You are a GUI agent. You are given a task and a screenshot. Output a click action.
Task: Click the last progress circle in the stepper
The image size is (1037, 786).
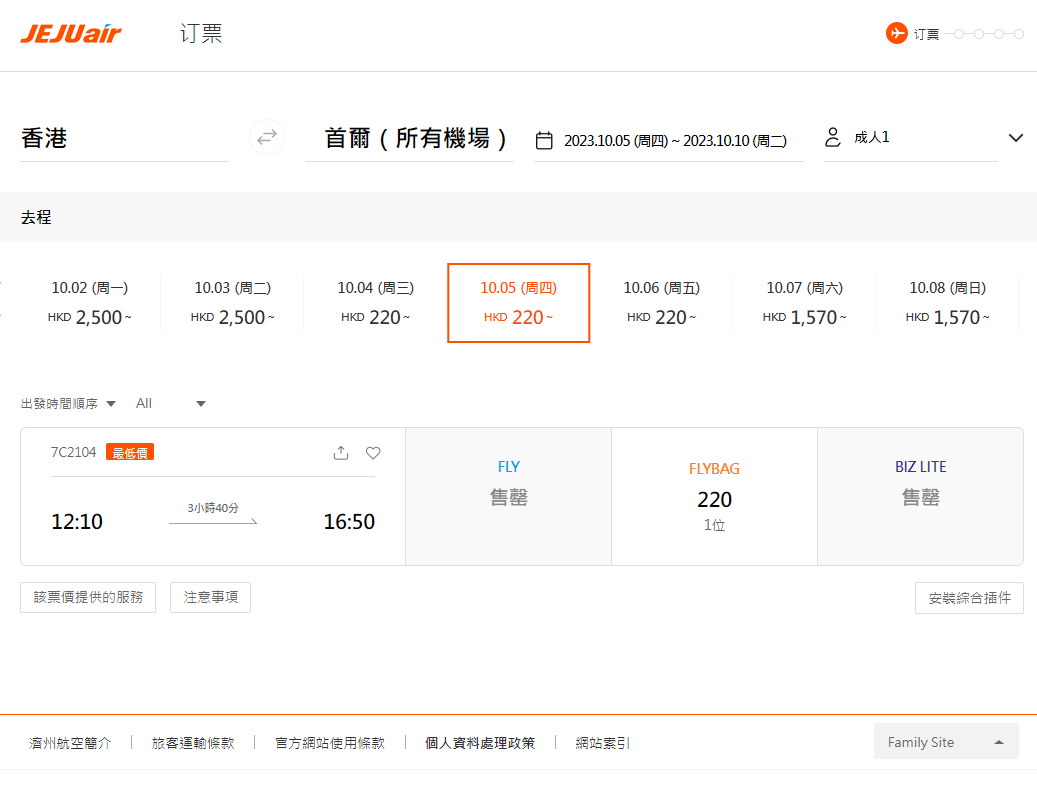coord(1021,32)
